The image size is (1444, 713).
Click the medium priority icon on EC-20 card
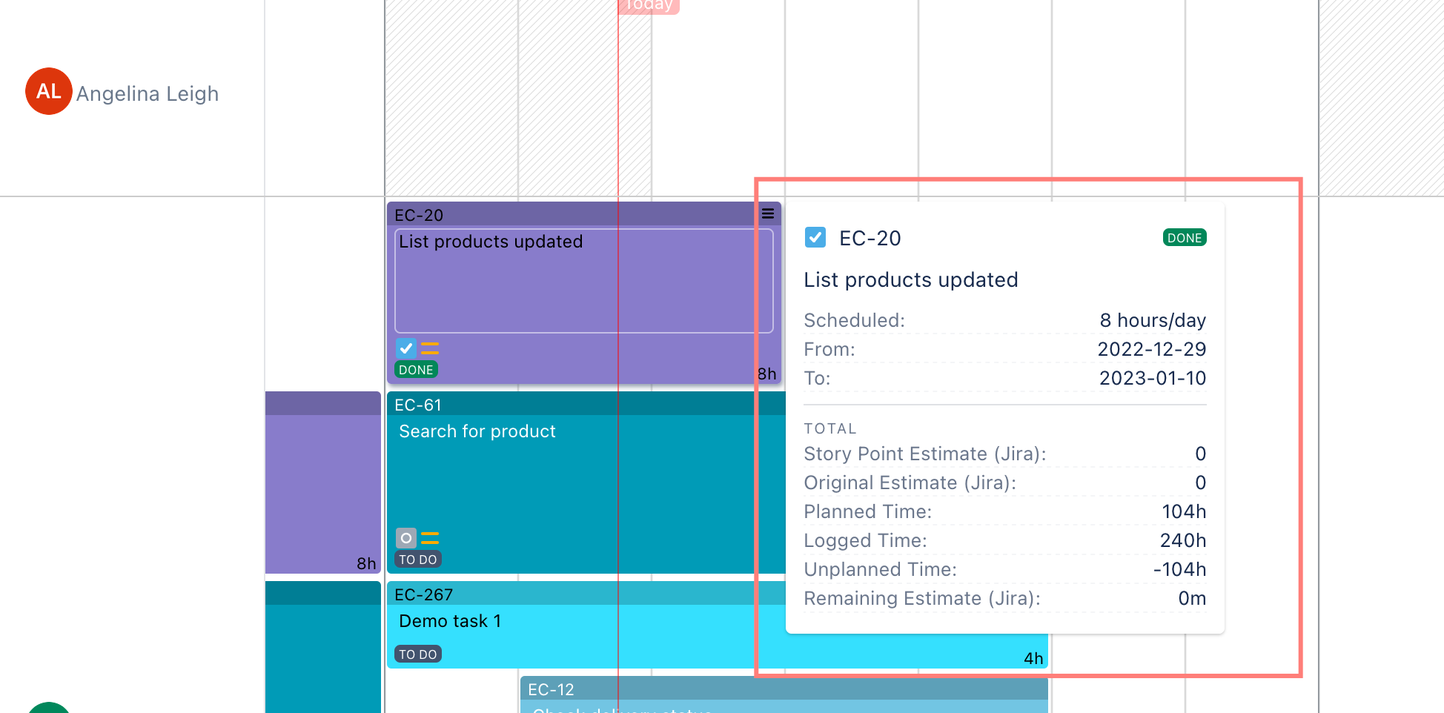[430, 348]
